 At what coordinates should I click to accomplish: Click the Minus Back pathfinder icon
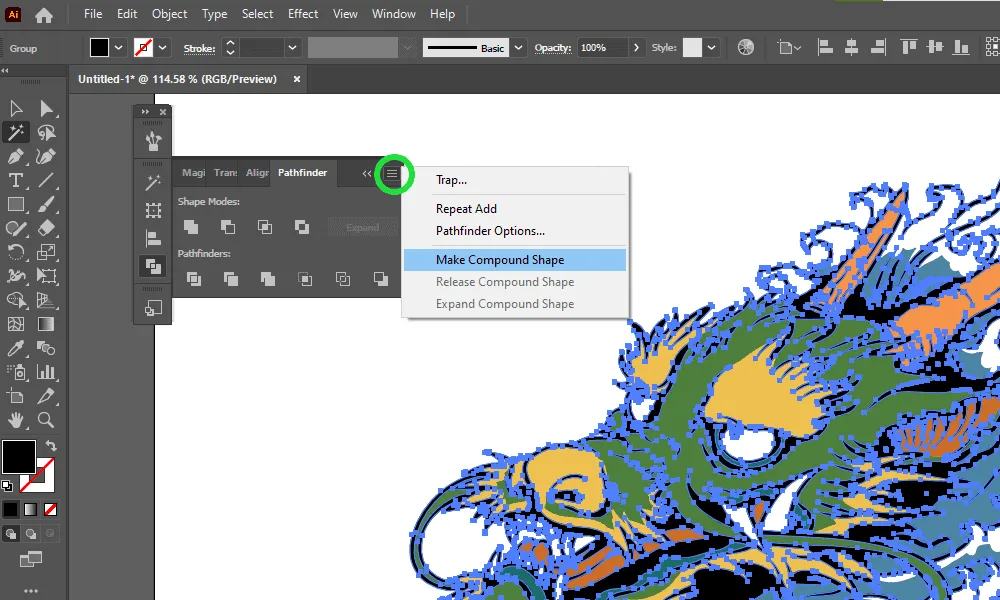point(380,279)
